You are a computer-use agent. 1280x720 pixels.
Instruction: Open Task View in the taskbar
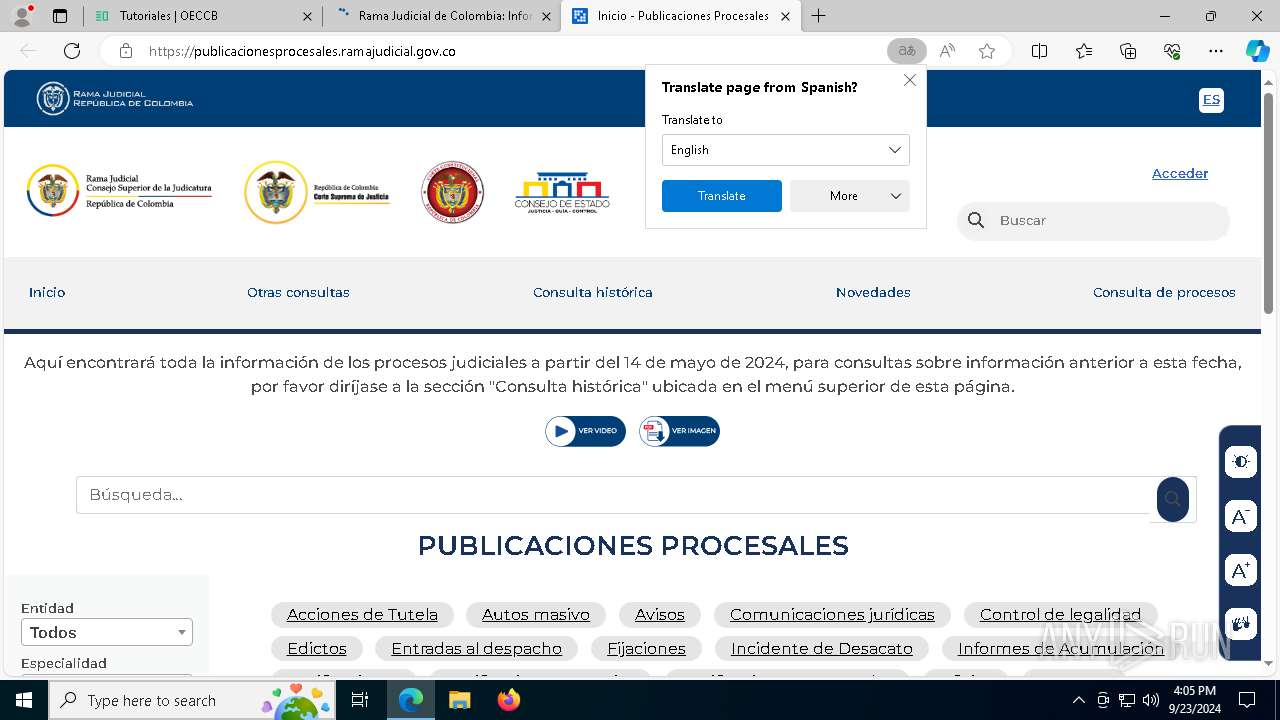click(x=360, y=700)
